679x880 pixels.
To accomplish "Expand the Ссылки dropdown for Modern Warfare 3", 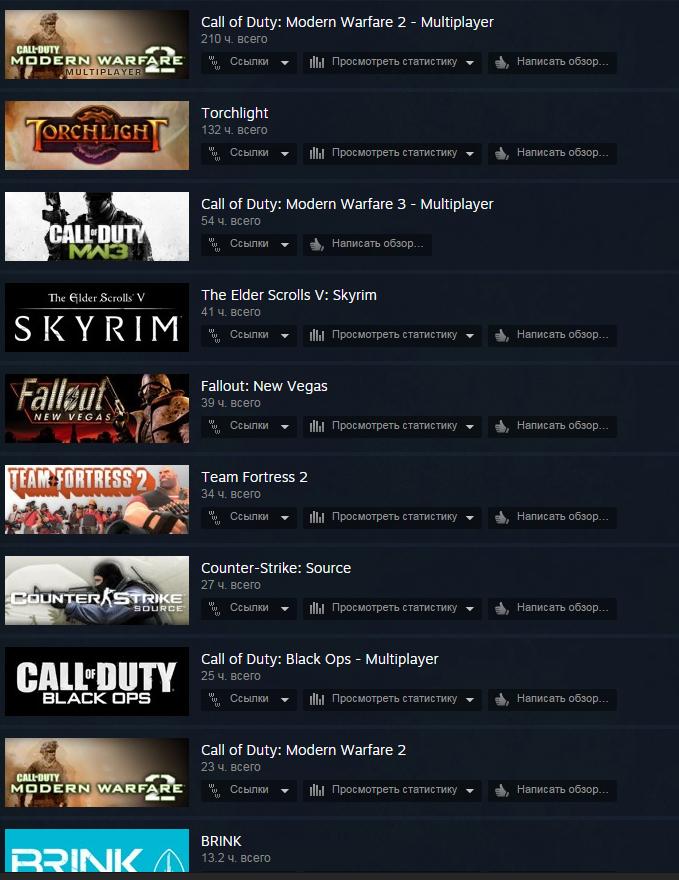I will (285, 245).
